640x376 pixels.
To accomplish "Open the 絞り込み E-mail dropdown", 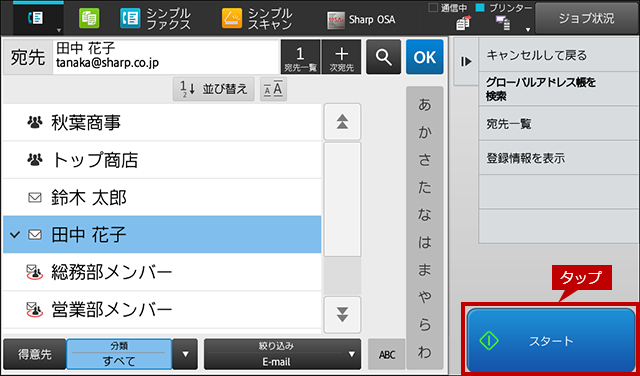I will pos(282,354).
